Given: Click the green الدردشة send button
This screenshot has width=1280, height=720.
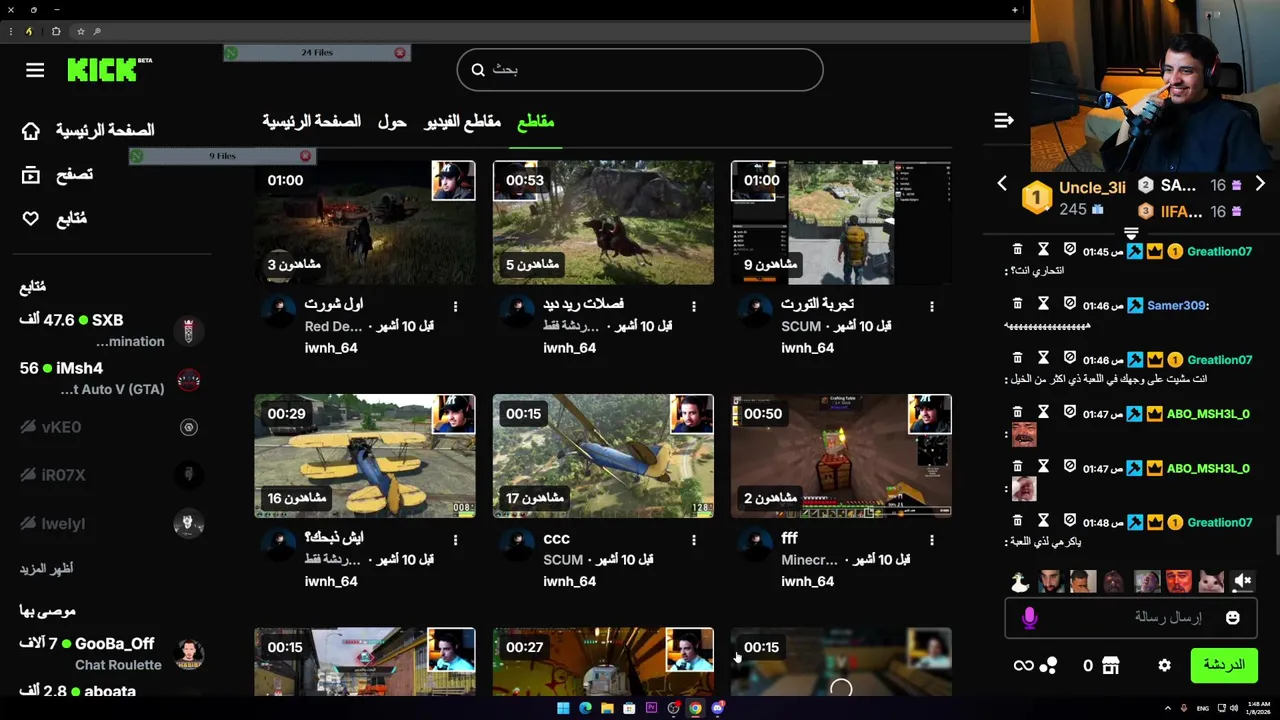Looking at the screenshot, I should click(1224, 665).
